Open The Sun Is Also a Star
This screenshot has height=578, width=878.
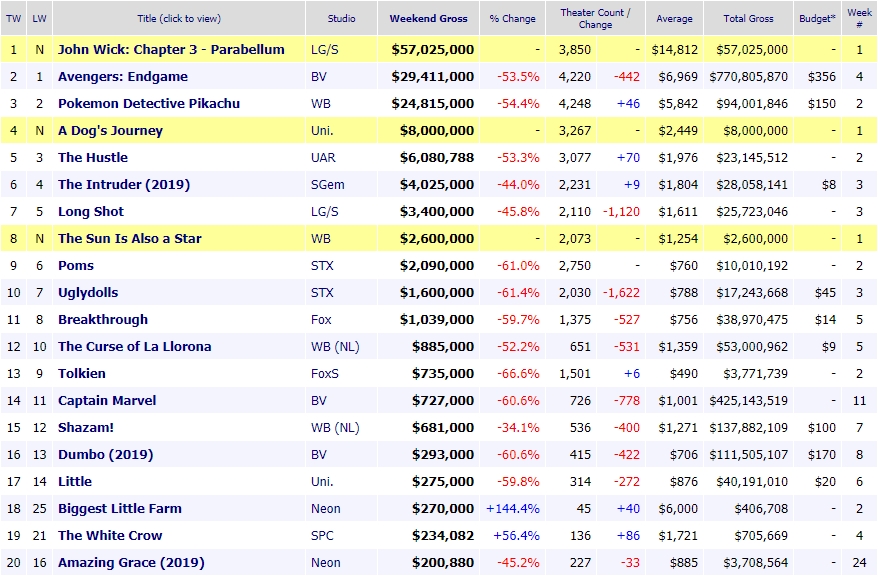[129, 239]
